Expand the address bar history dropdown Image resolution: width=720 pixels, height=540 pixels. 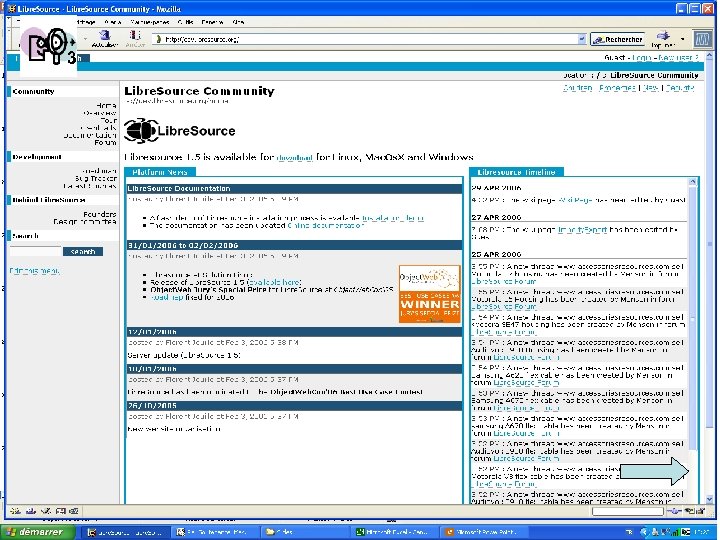582,39
